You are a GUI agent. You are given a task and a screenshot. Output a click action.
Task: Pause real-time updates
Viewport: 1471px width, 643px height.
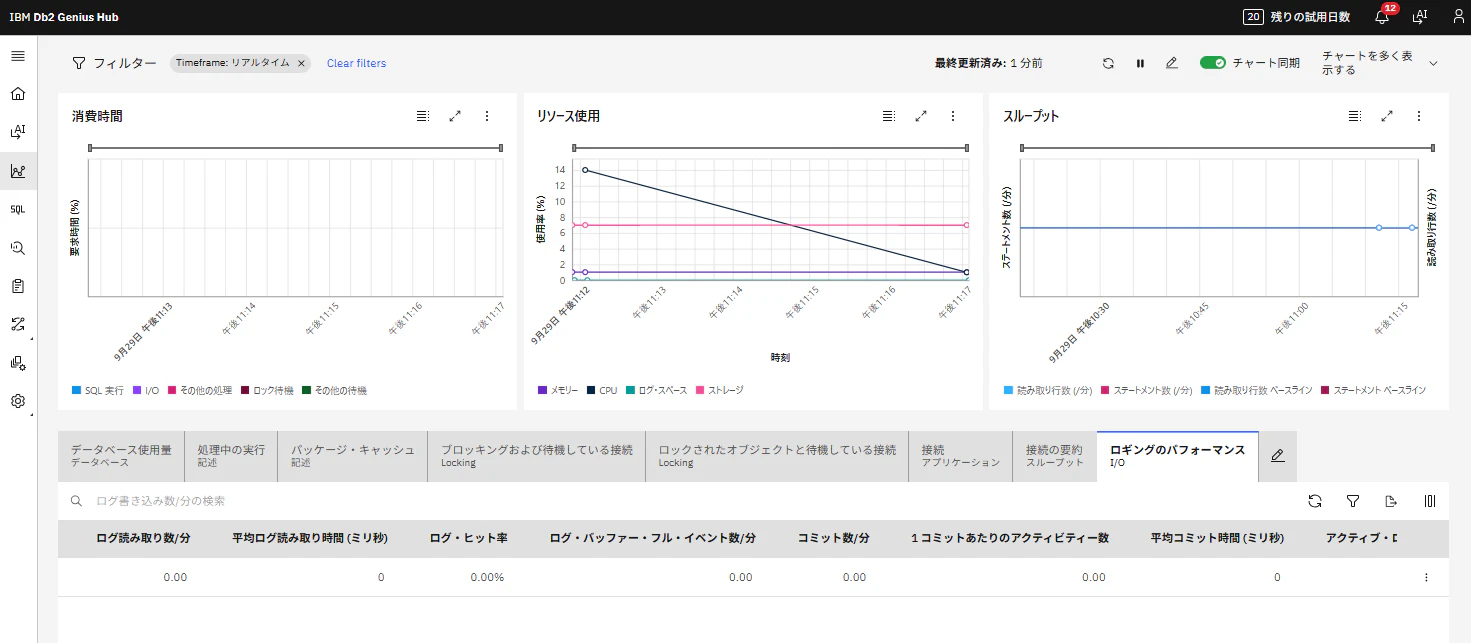click(x=1140, y=63)
